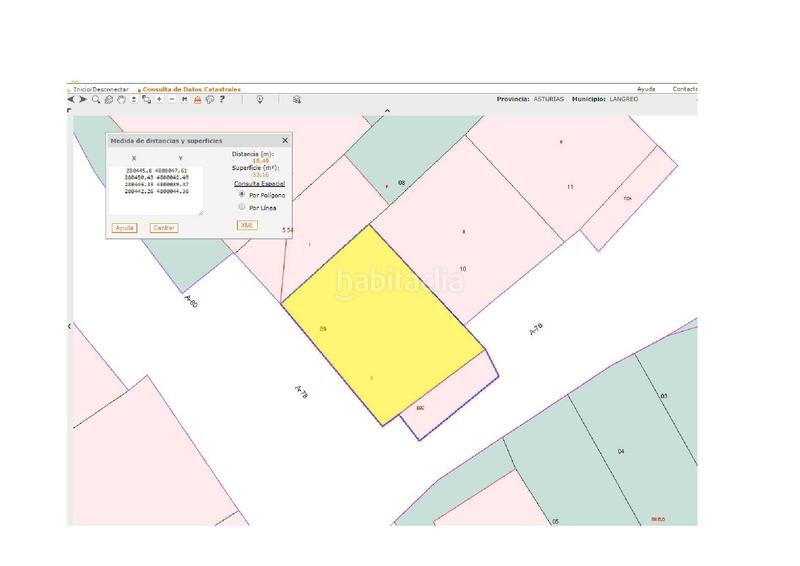The width and height of the screenshot is (800, 566).
Task: Click the X Y coordinates text area
Action: 157,190
